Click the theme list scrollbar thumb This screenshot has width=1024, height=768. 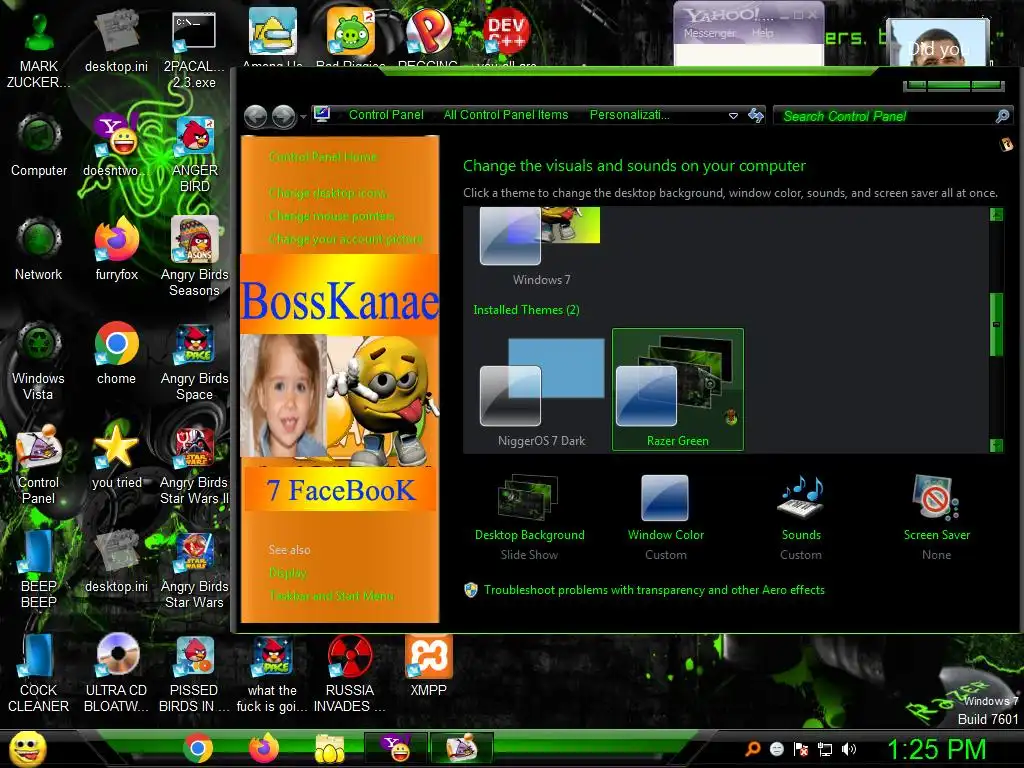pos(997,324)
